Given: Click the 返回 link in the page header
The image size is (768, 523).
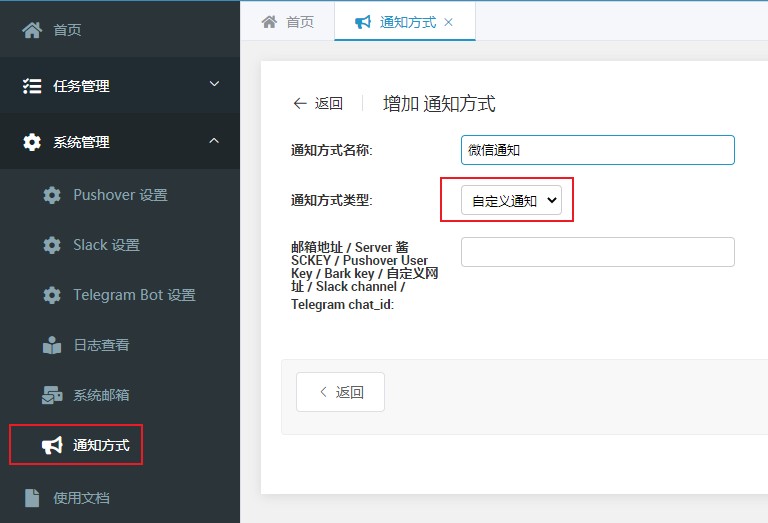Looking at the screenshot, I should (317, 103).
